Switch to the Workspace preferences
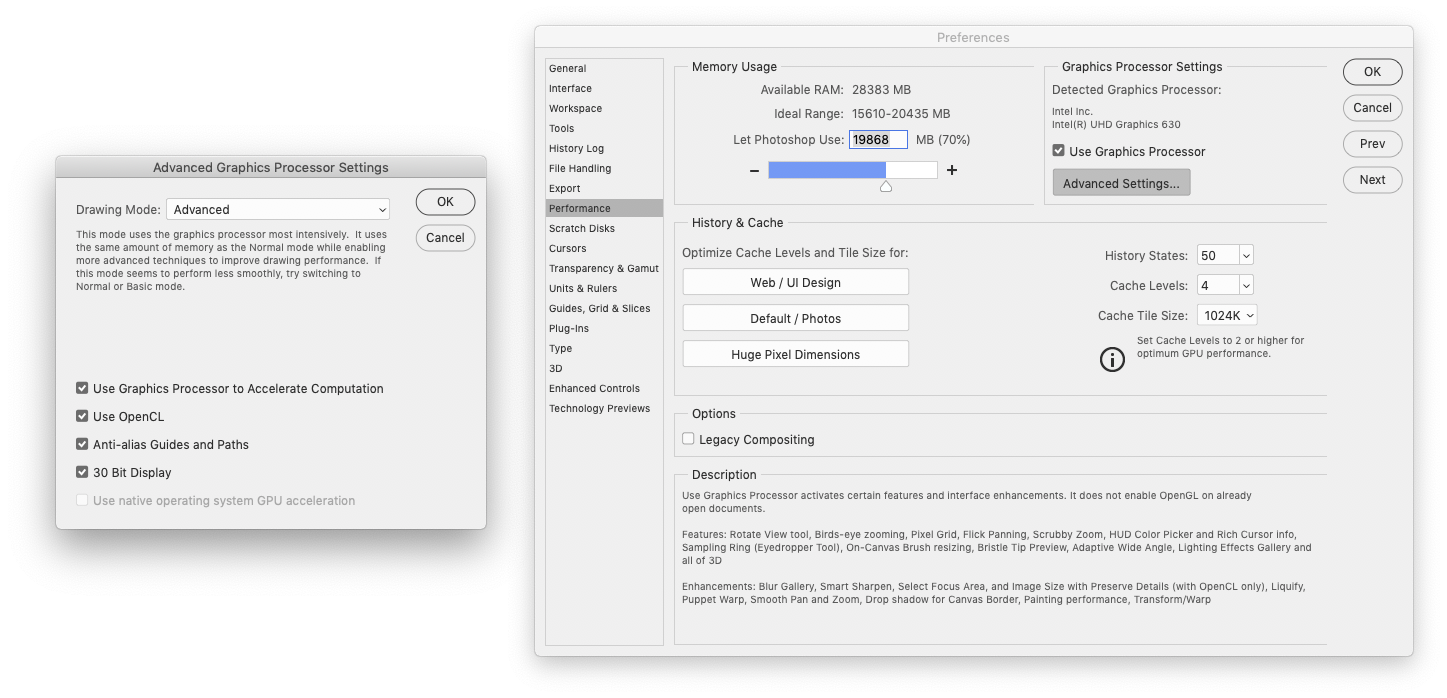Screen dimensions: 1447x698 point(604,109)
